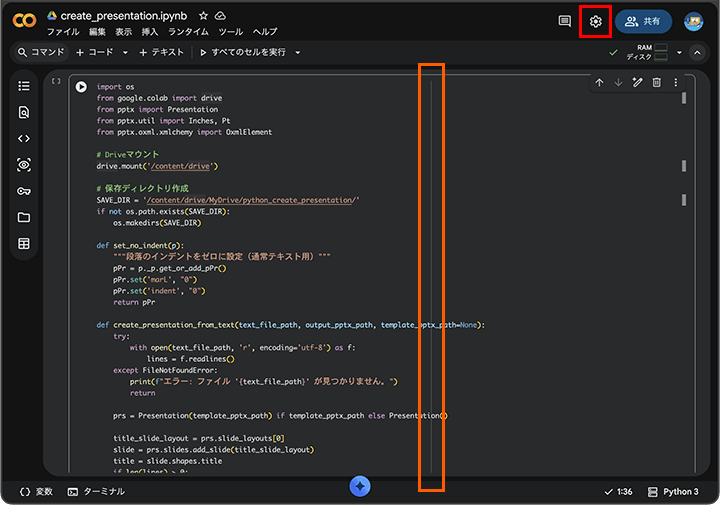
Task: Star the notebook create_presentation.ipynb
Action: pyautogui.click(x=203, y=16)
